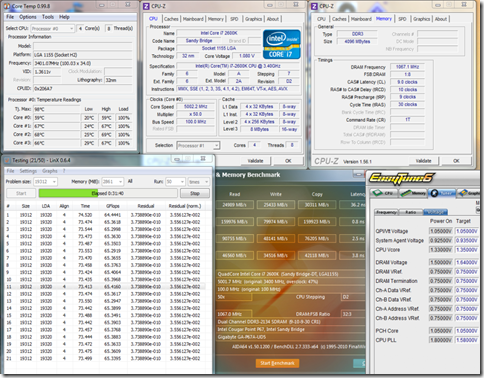Switch to EasyTune6 Frequency sub-tab
The image size is (484, 378).
pos(387,212)
